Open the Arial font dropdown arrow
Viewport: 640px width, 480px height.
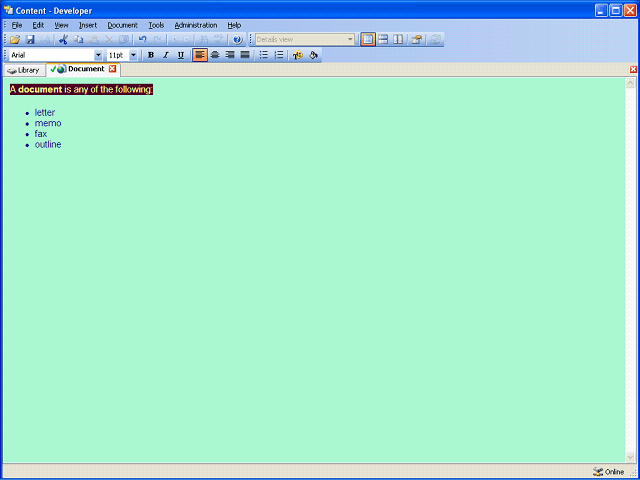point(98,55)
